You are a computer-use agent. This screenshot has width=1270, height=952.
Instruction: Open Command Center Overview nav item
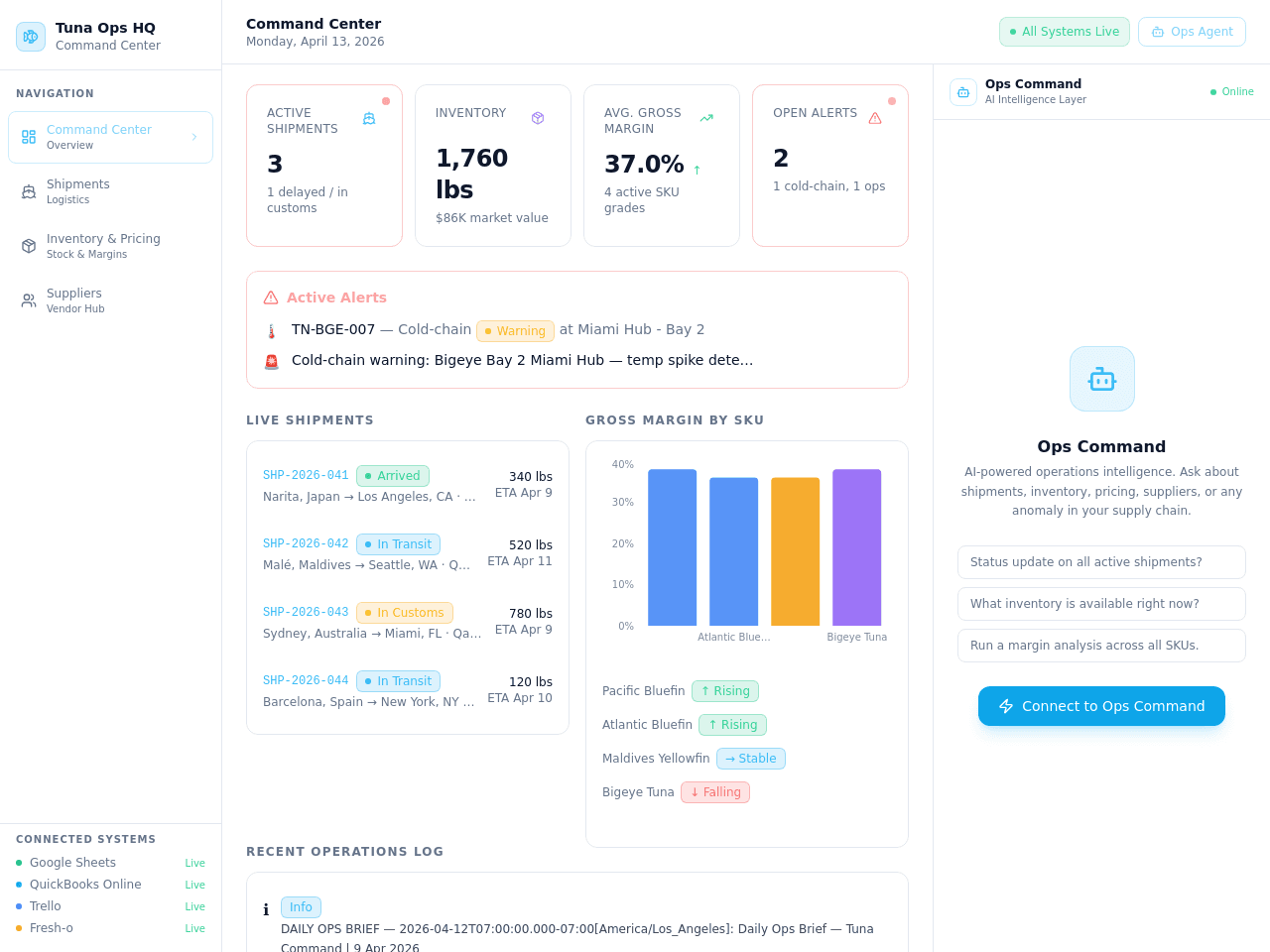coord(110,137)
